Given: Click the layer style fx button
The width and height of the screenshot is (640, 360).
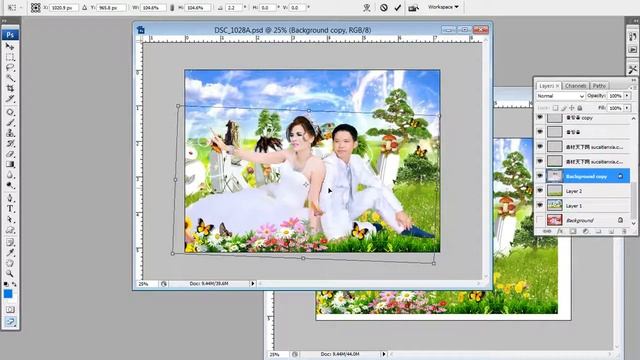Looking at the screenshot, I should [x=560, y=231].
